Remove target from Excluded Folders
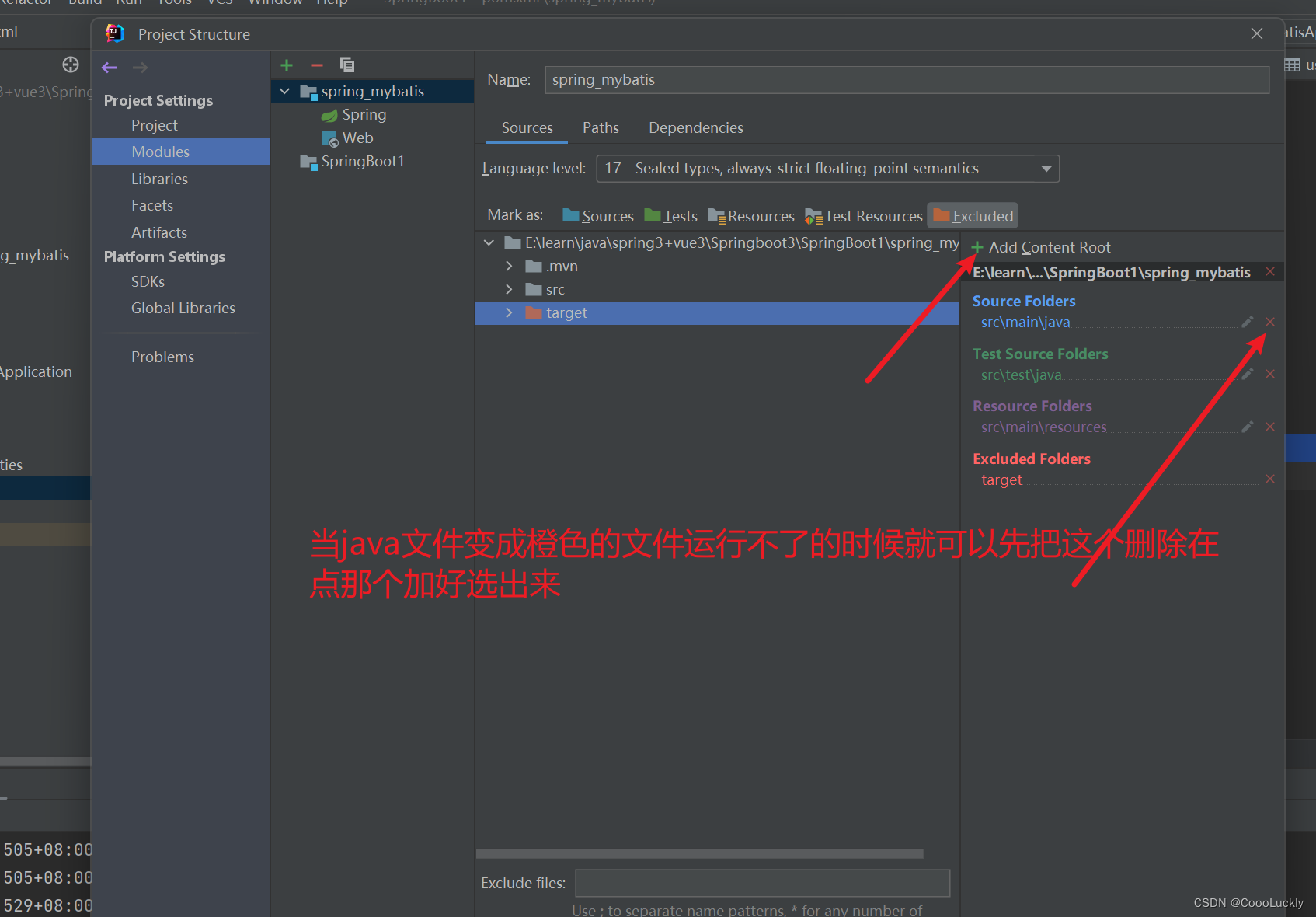Image resolution: width=1316 pixels, height=917 pixels. coord(1270,479)
